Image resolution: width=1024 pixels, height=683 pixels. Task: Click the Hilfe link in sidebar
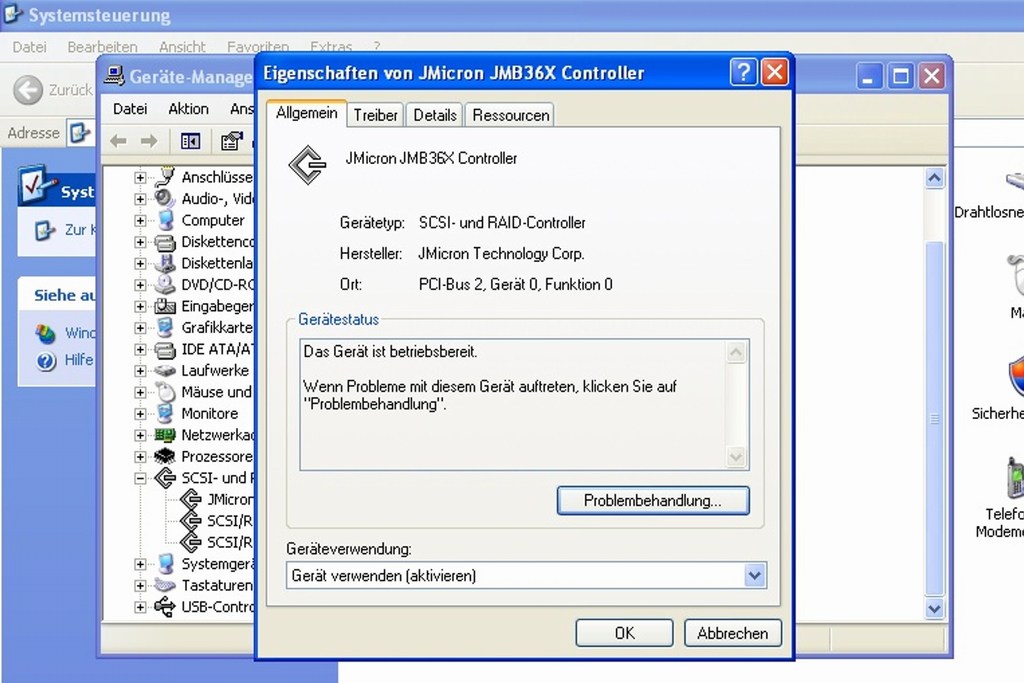pyautogui.click(x=78, y=360)
